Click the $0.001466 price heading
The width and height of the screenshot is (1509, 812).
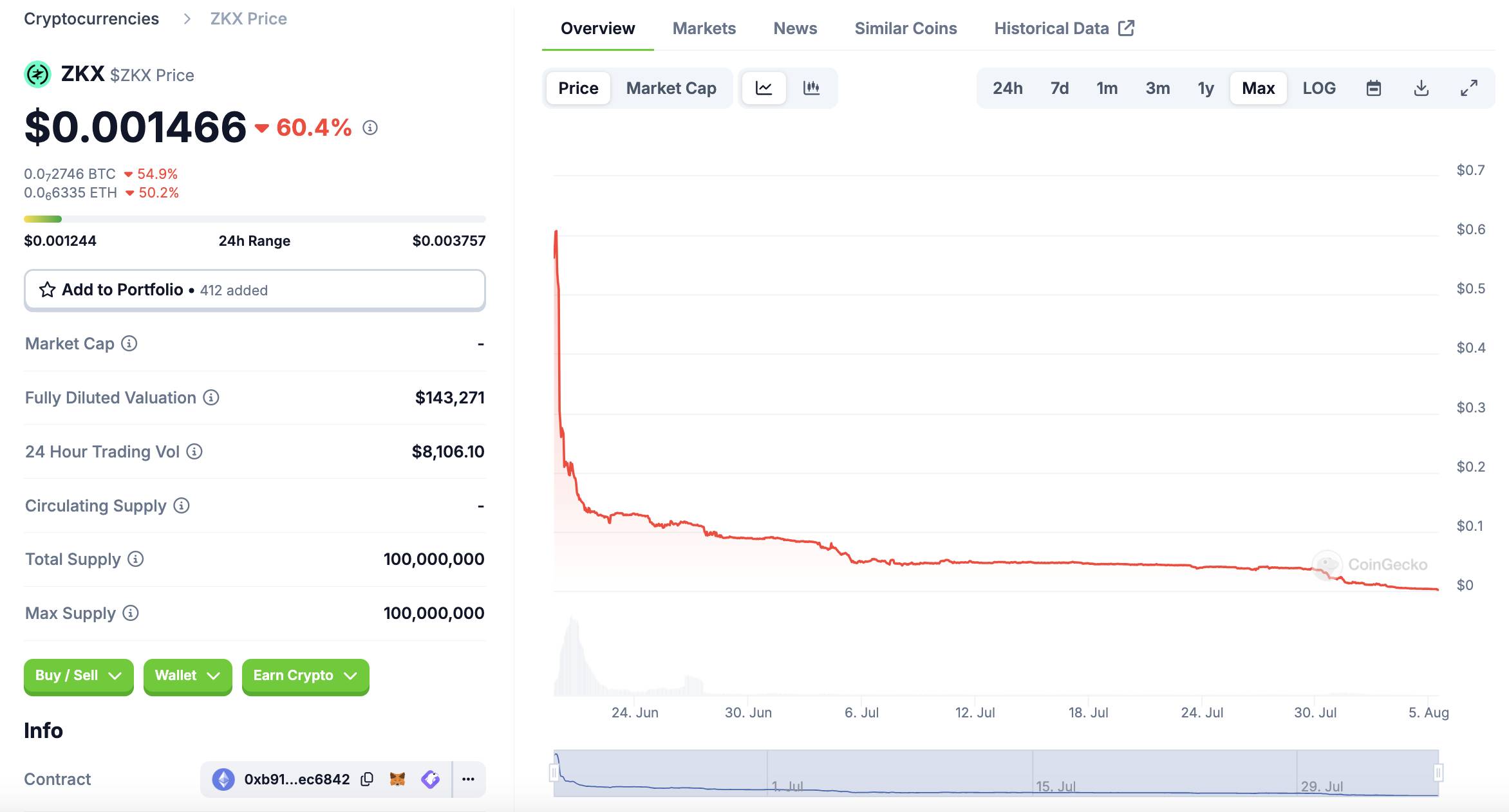coord(135,127)
